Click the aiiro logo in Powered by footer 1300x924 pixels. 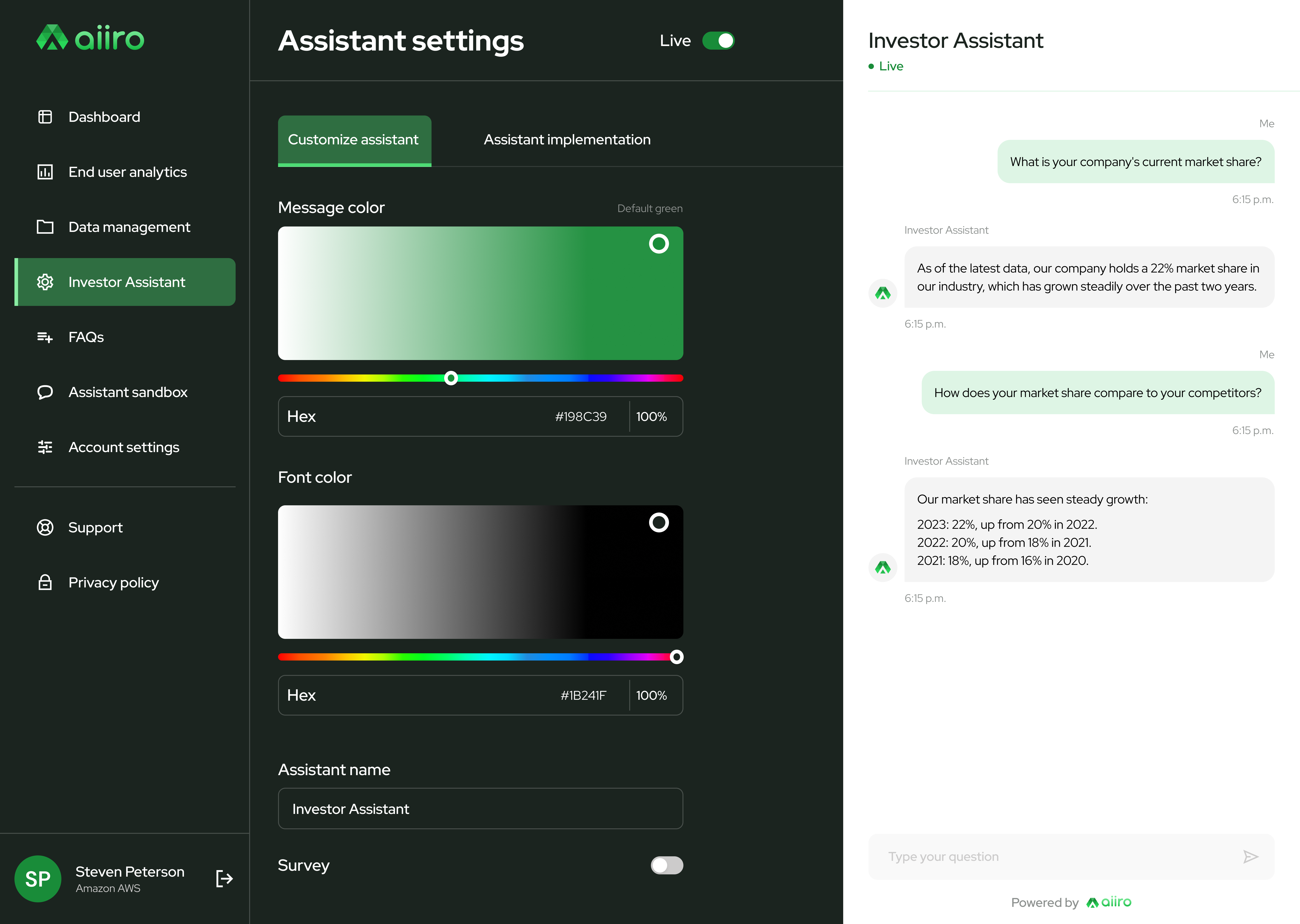click(x=1109, y=902)
